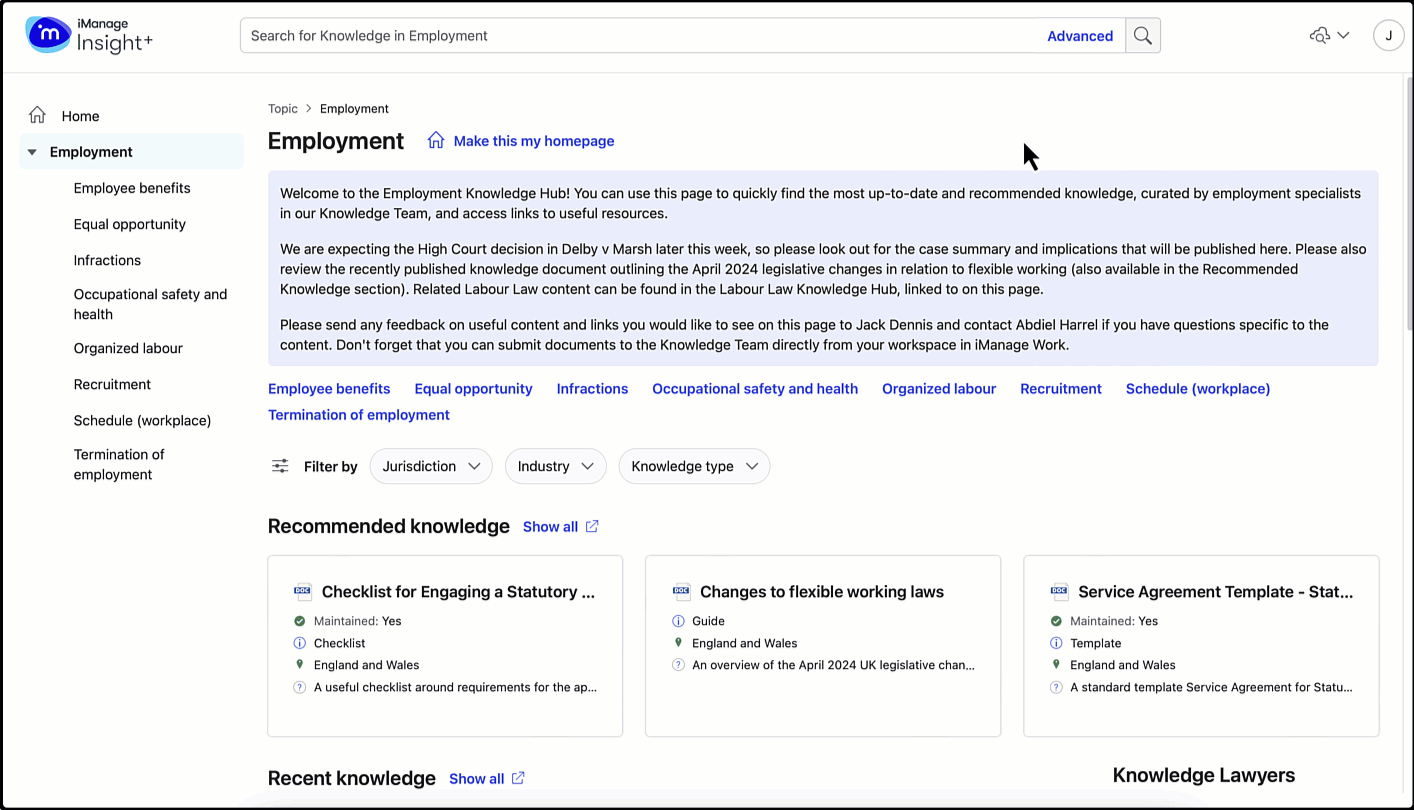Viewport: 1414px width, 810px height.
Task: Click the green Maintained checkmark on Service Agreement card
Action: pyautogui.click(x=1057, y=620)
